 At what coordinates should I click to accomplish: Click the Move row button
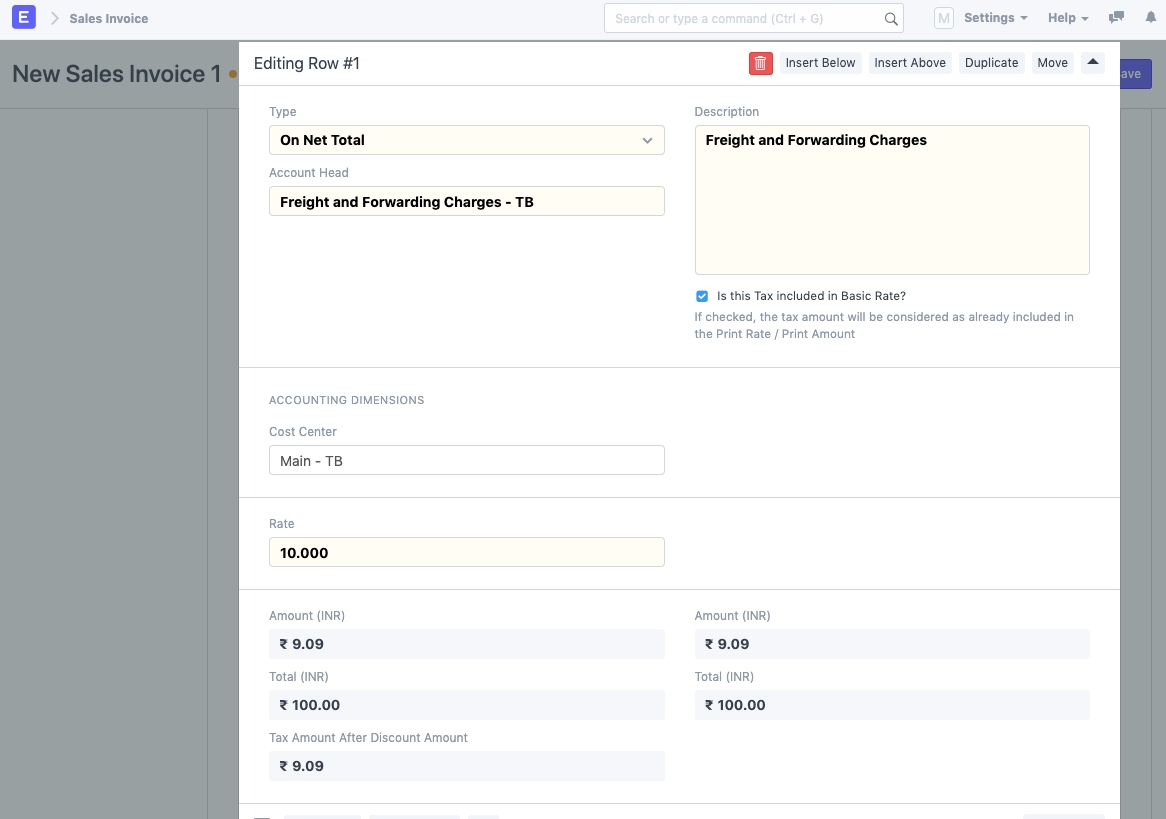pyautogui.click(x=1052, y=63)
